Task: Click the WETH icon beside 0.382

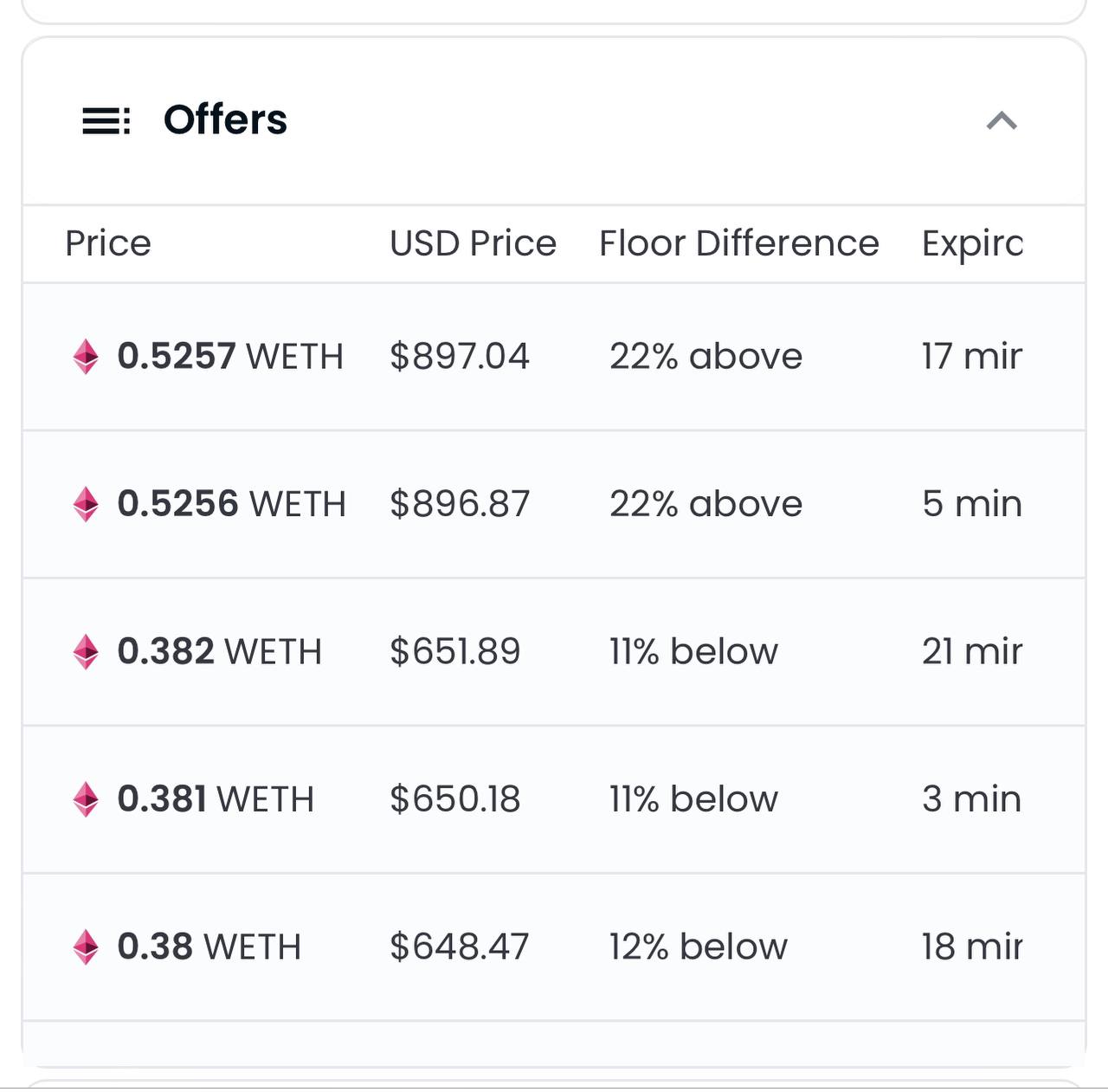Action: coord(86,651)
